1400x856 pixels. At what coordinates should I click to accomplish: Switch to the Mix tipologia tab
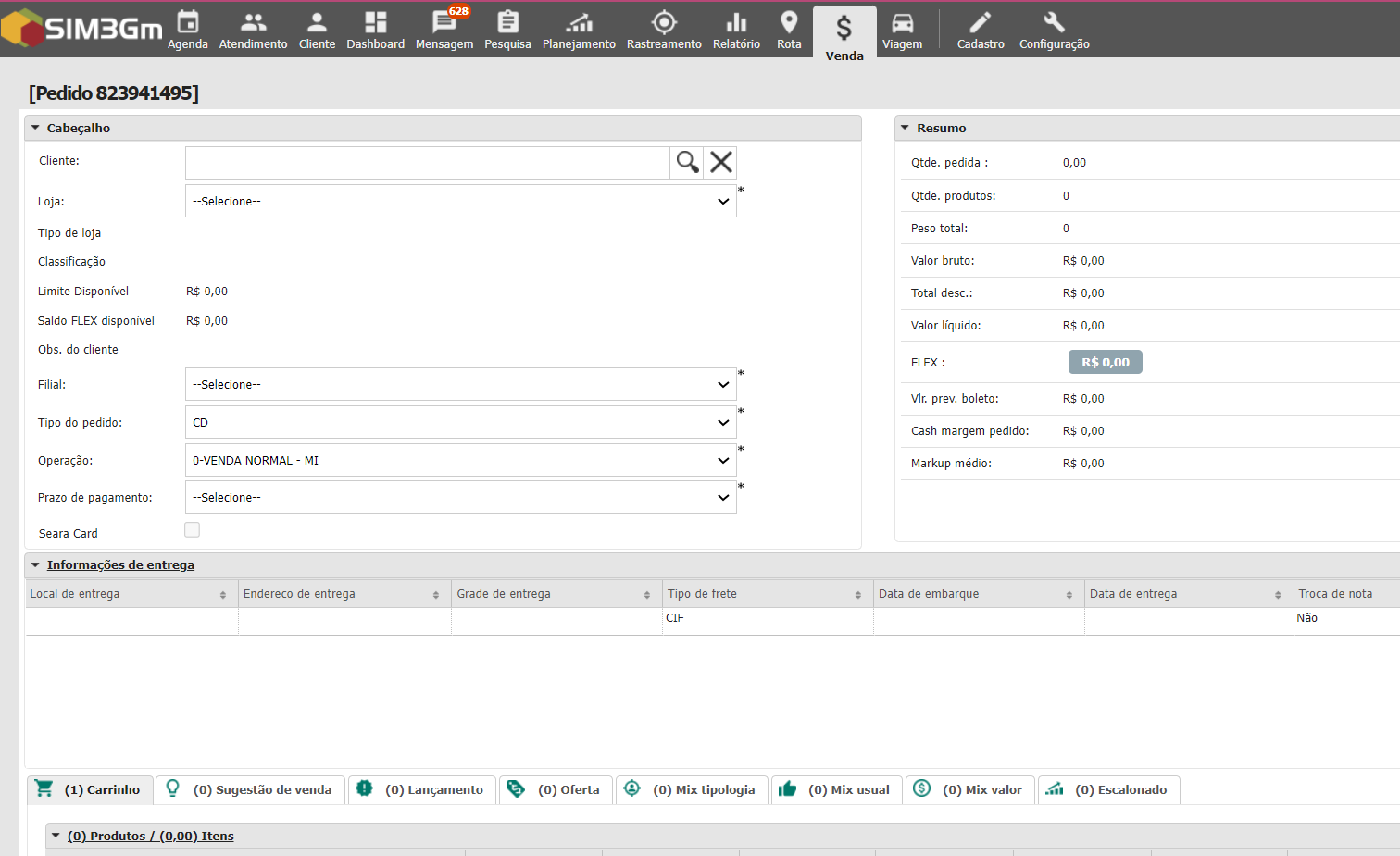point(692,789)
